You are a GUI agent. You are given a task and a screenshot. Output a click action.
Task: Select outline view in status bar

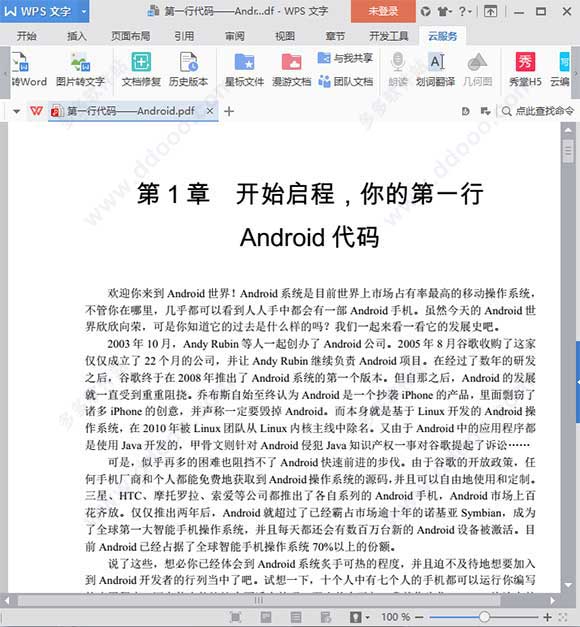[x=296, y=617]
